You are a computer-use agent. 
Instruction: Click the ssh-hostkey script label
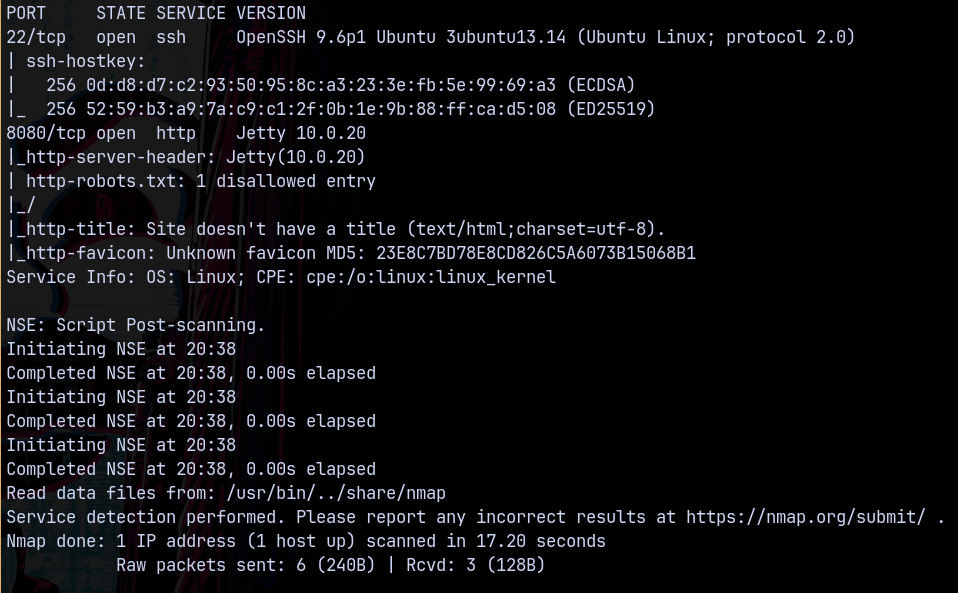click(80, 61)
